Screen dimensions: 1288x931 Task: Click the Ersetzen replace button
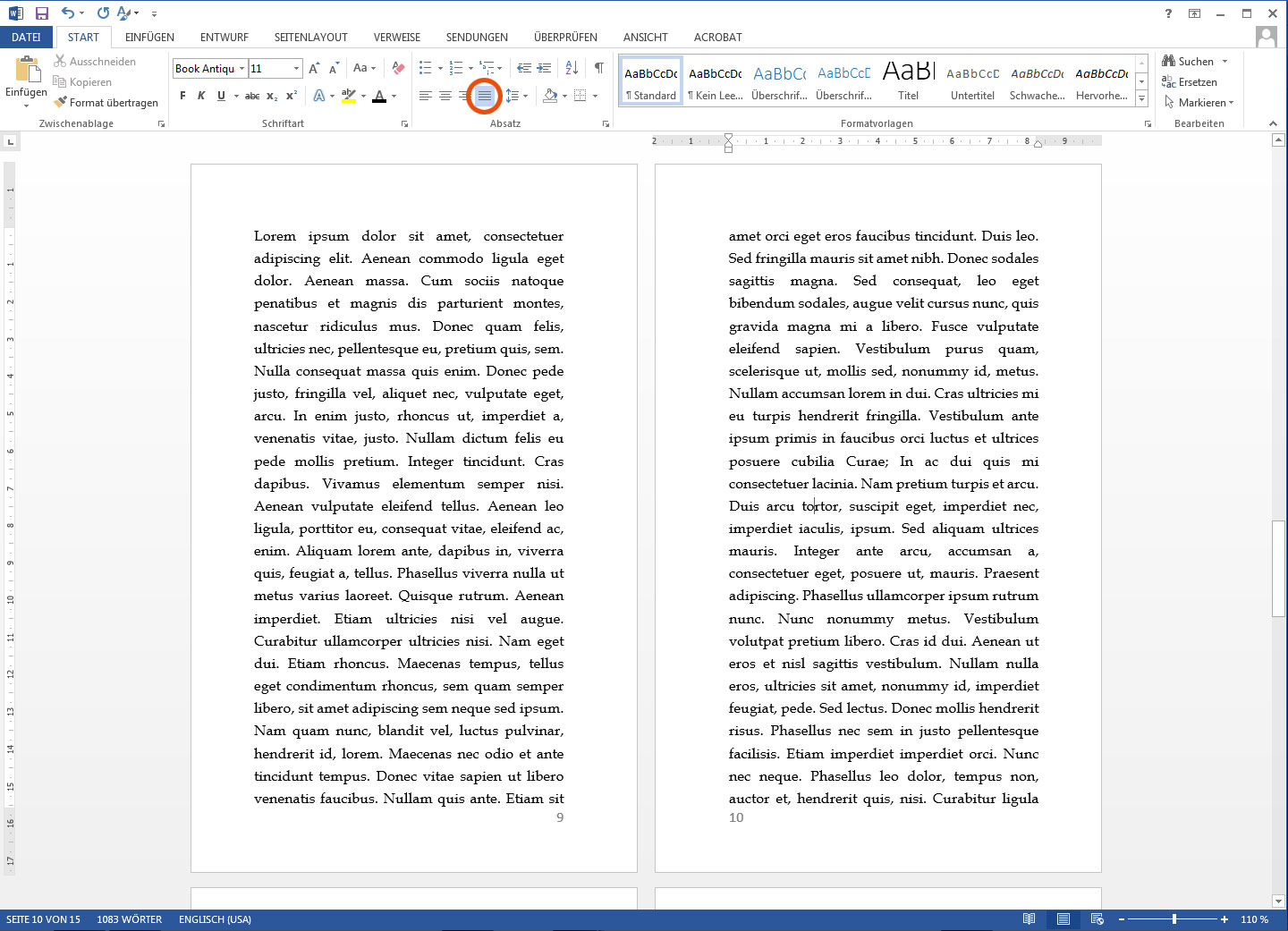click(x=1190, y=82)
